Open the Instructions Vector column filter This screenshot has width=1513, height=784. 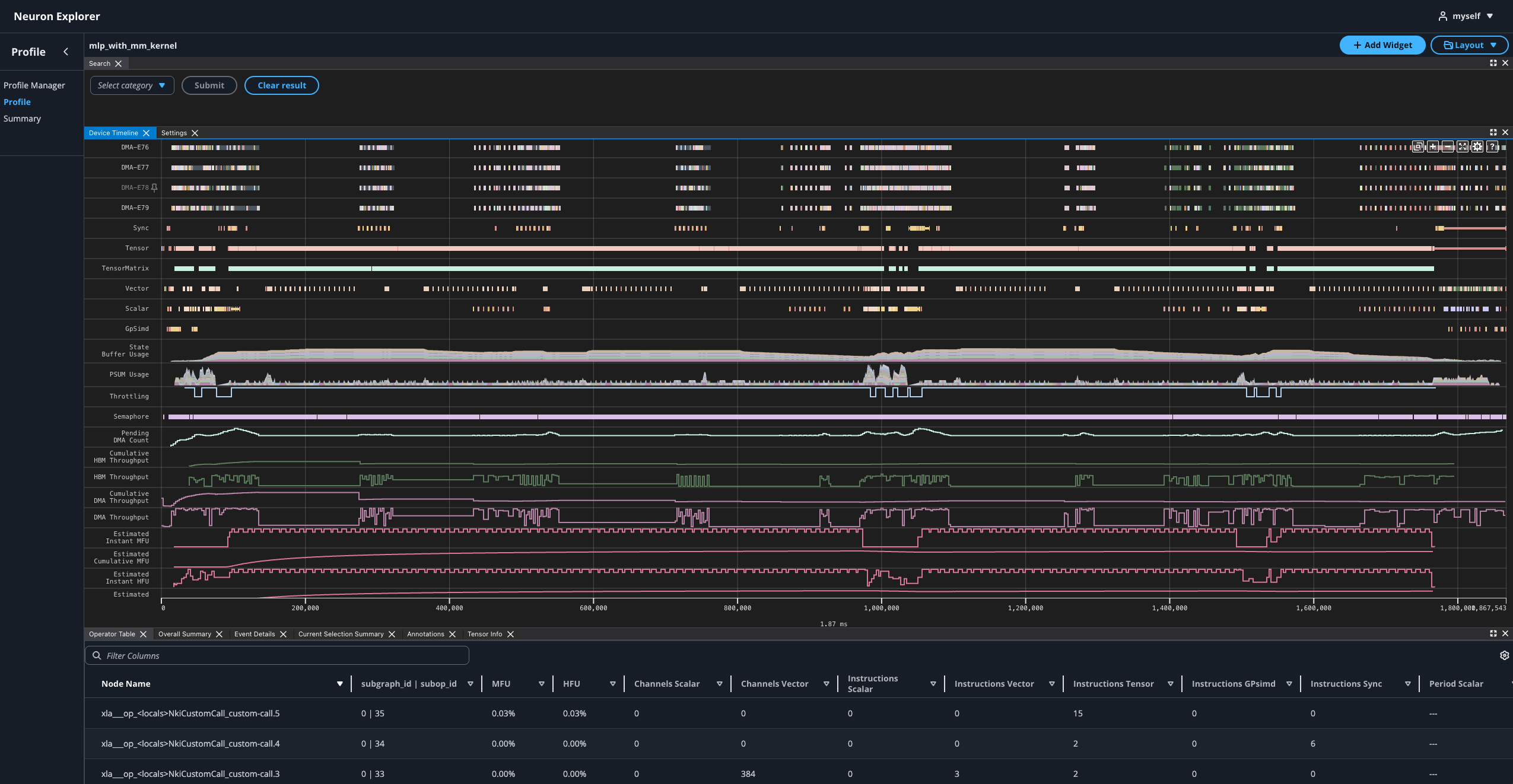pos(1052,684)
